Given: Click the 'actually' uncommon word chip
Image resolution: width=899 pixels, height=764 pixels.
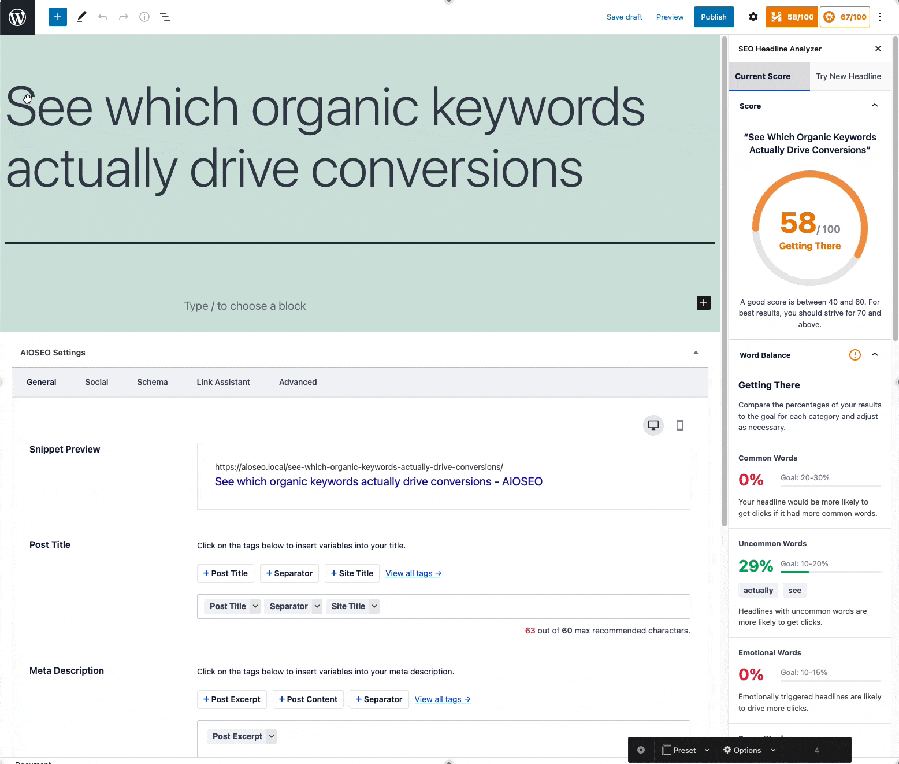Looking at the screenshot, I should click(758, 590).
